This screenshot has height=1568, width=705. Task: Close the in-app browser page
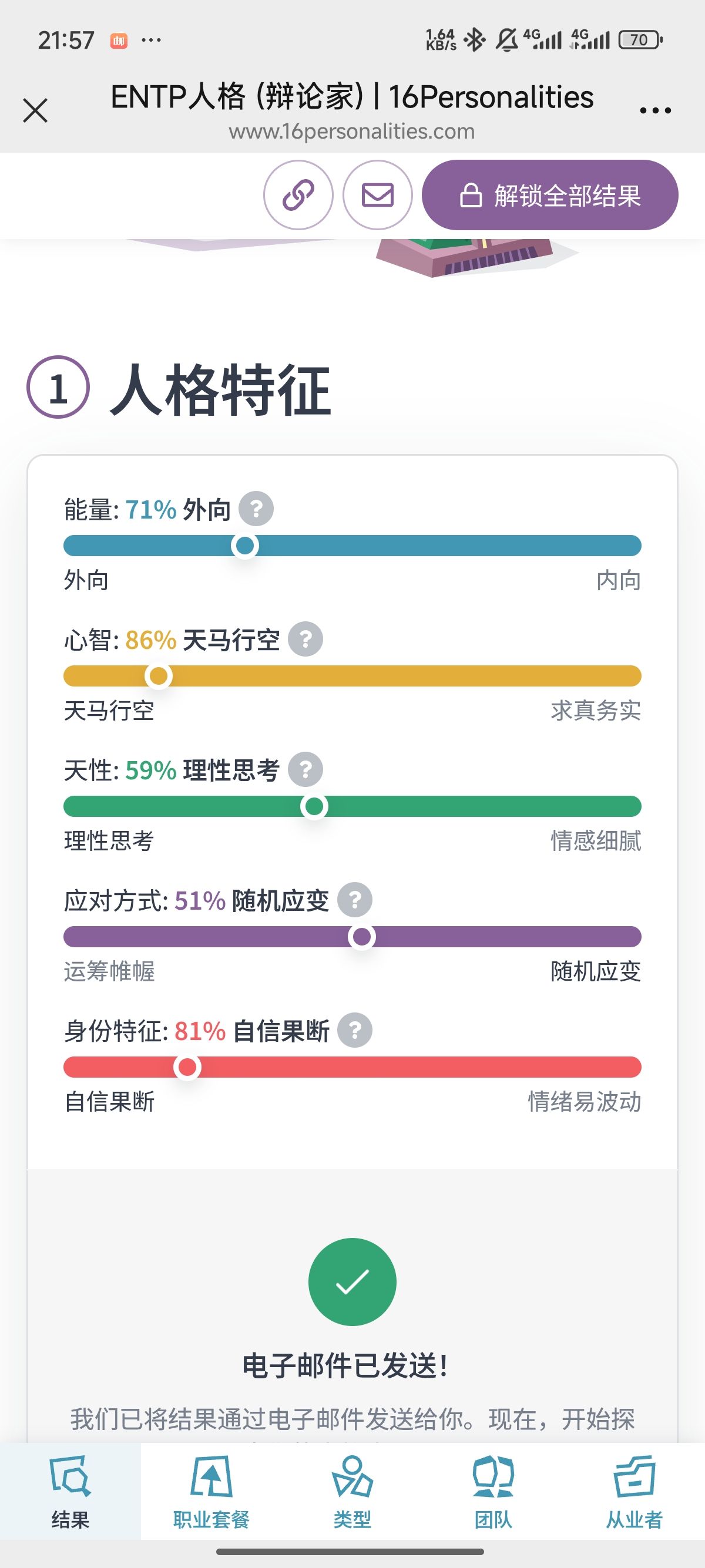point(35,111)
